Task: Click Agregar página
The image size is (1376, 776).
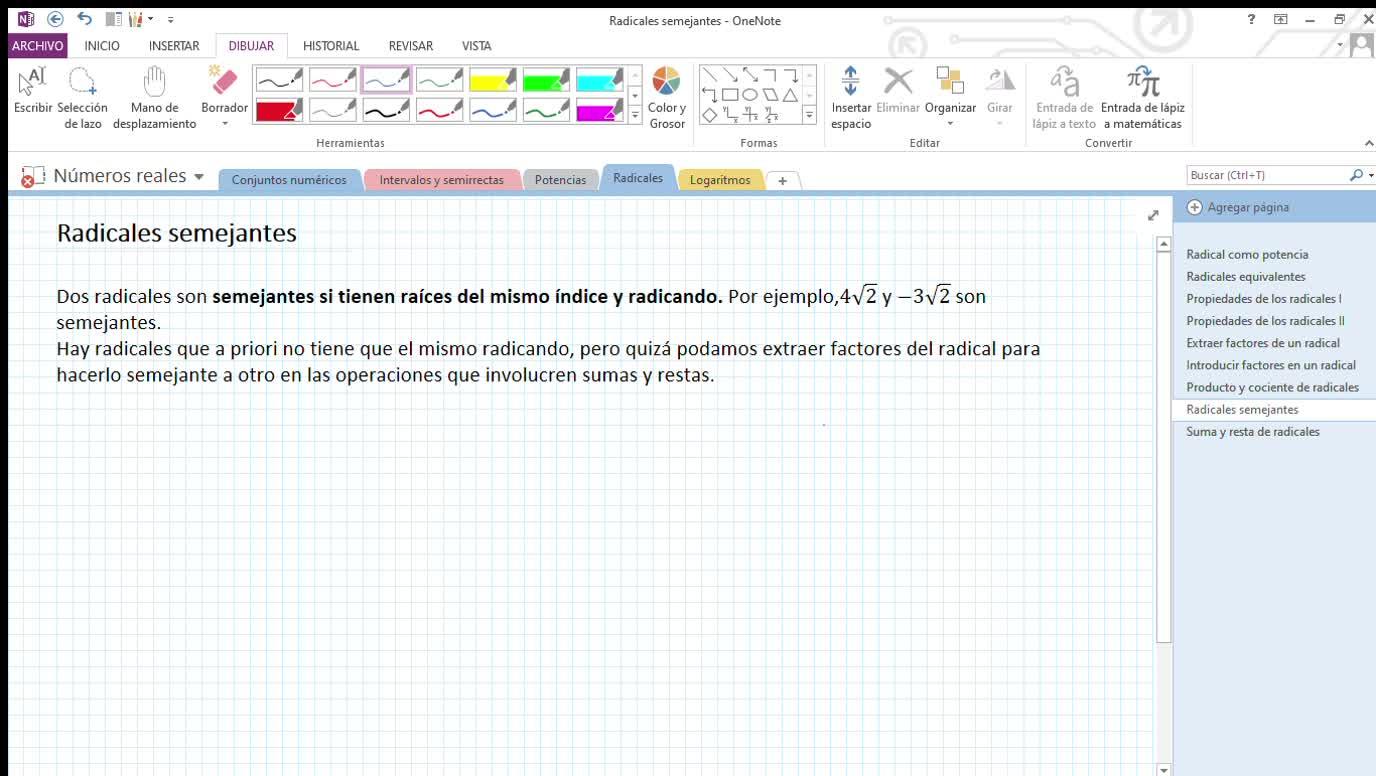Action: (1238, 207)
